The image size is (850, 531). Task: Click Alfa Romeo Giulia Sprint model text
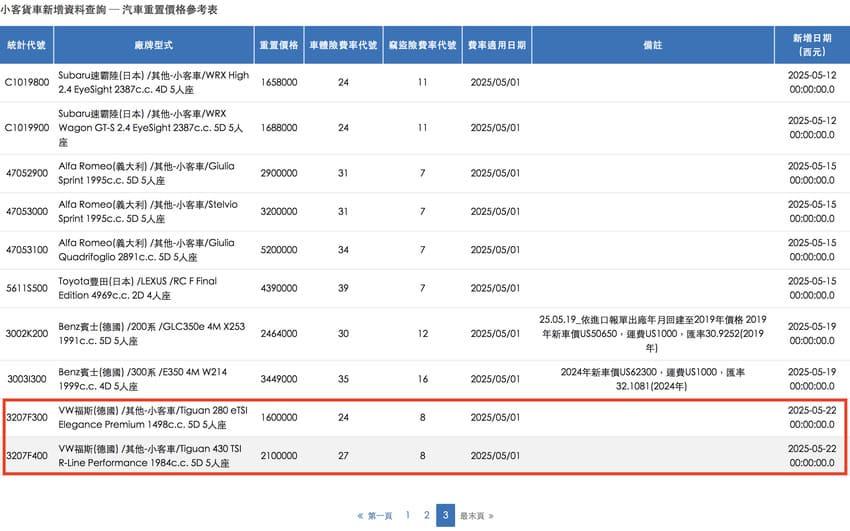point(146,173)
